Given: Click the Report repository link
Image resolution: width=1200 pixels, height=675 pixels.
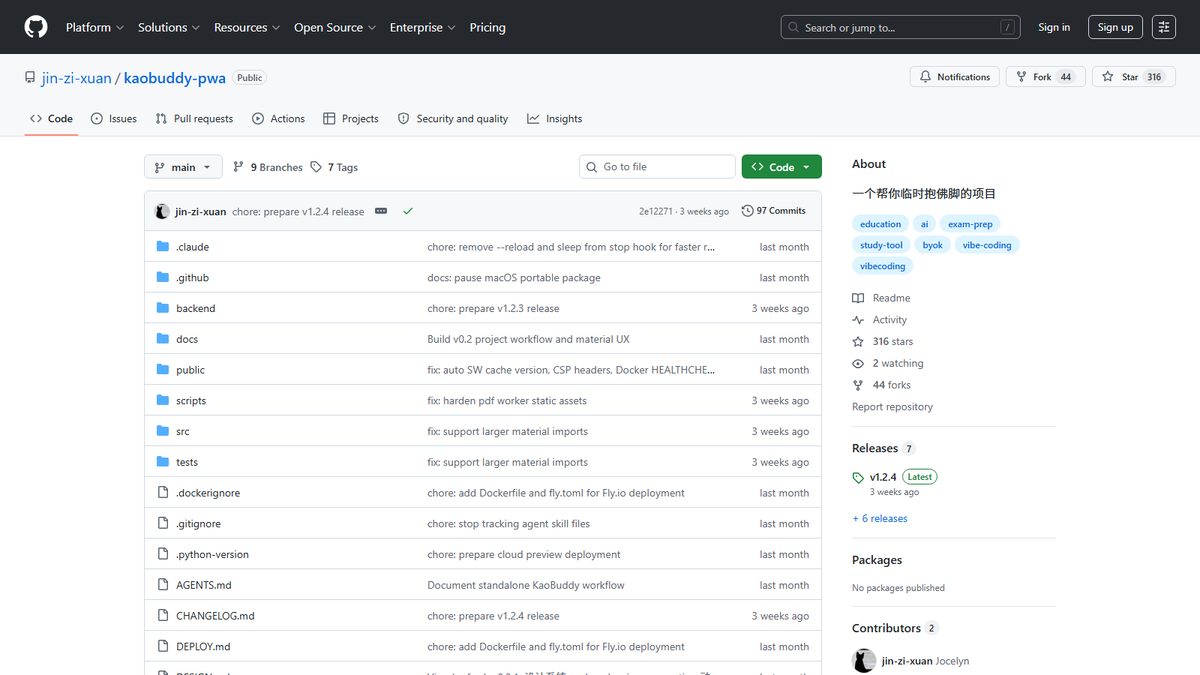Looking at the screenshot, I should (892, 407).
